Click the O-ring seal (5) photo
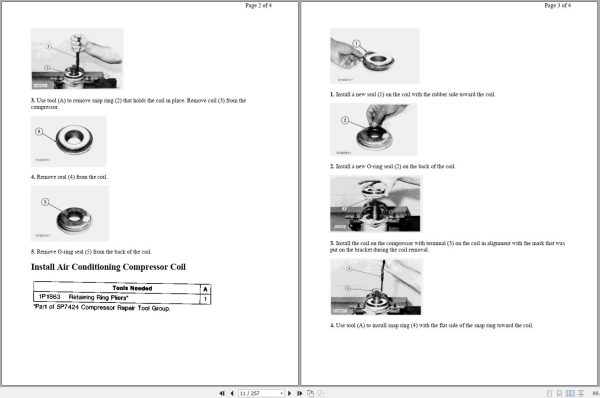This screenshot has height=398, width=600. click(70, 214)
